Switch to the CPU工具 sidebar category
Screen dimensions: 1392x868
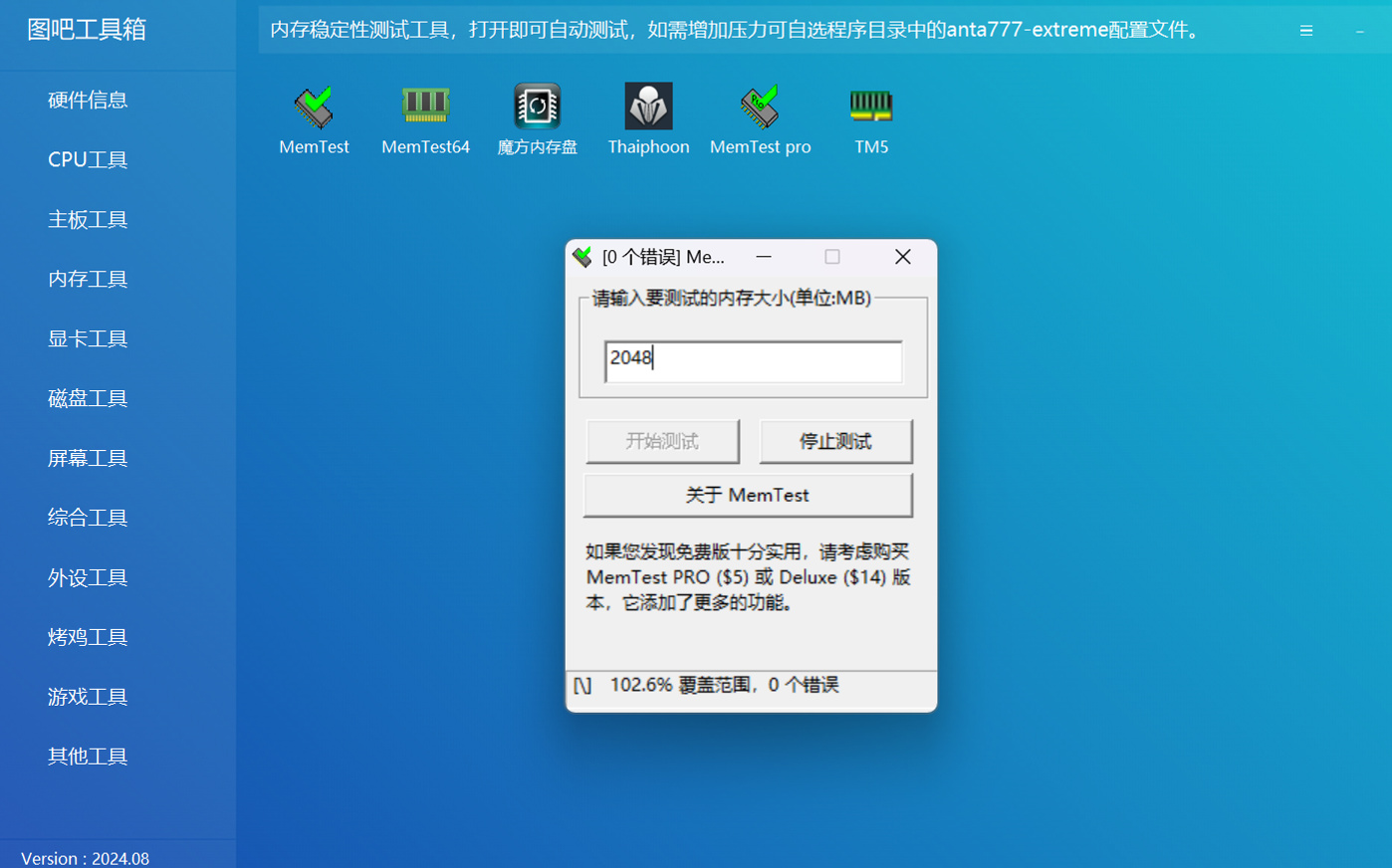pos(88,159)
